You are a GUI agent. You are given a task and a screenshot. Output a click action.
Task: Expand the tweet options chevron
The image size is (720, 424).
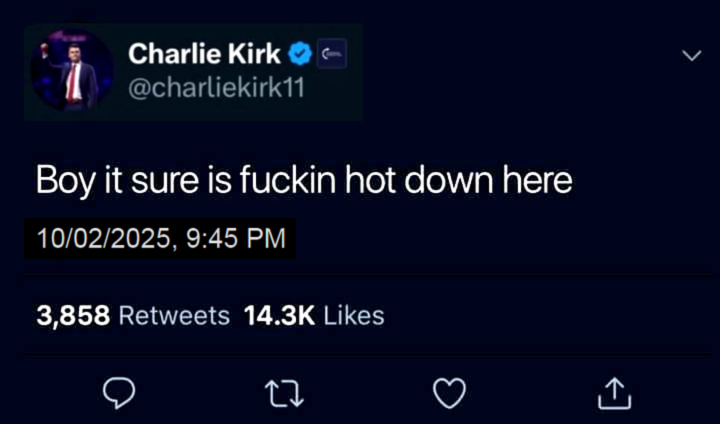692,56
